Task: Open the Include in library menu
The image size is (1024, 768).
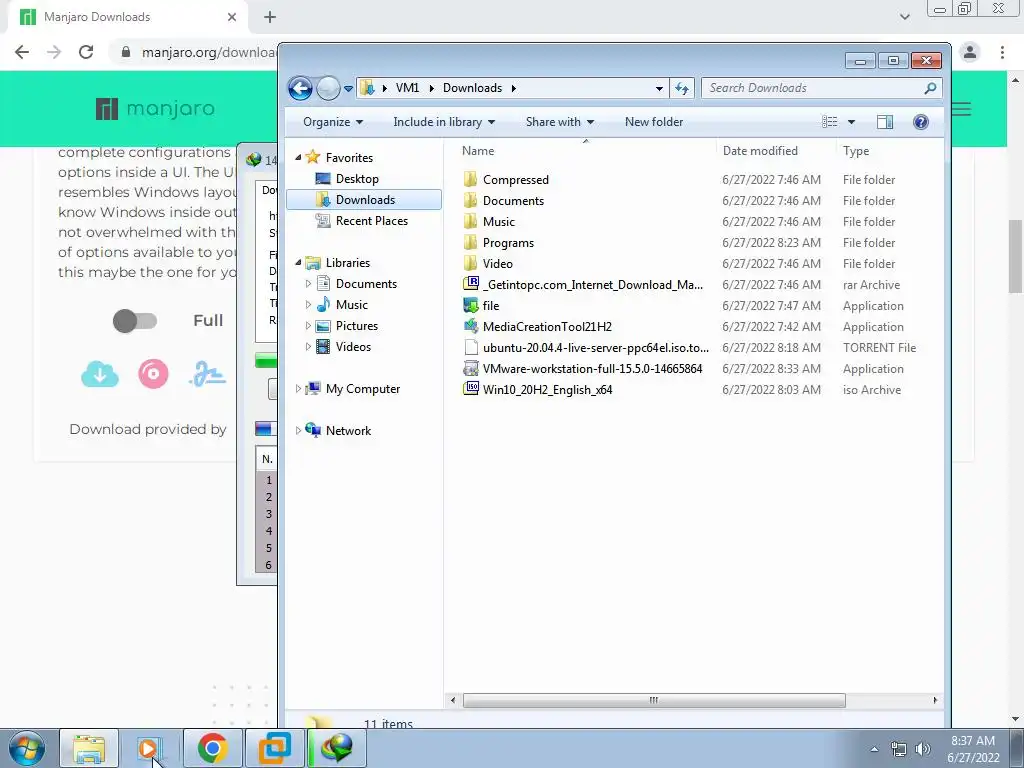Action: click(444, 122)
